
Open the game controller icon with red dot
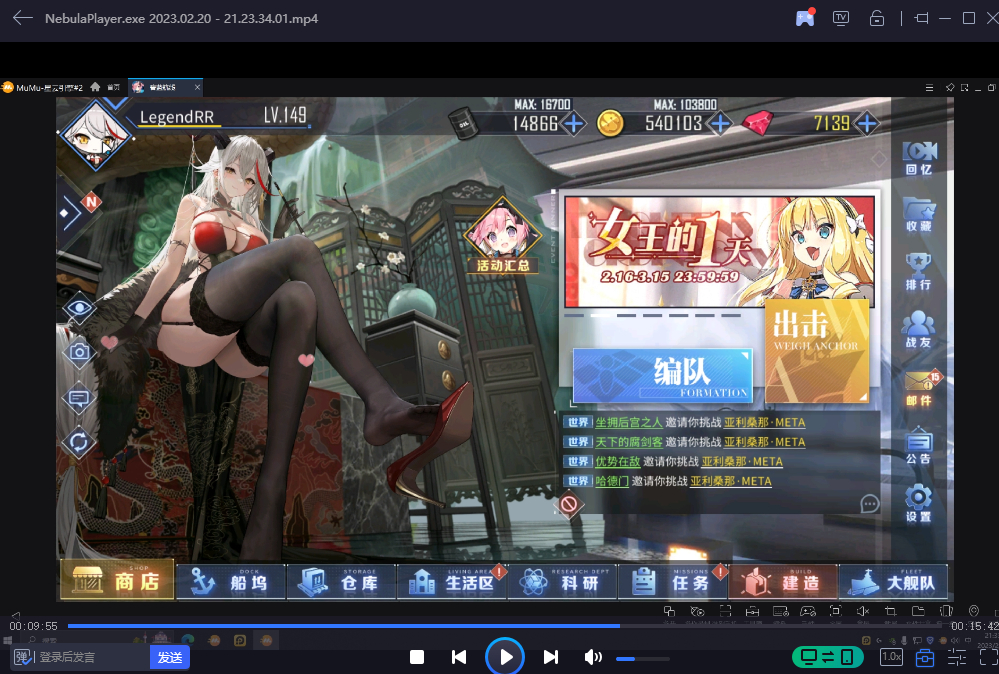tap(805, 18)
